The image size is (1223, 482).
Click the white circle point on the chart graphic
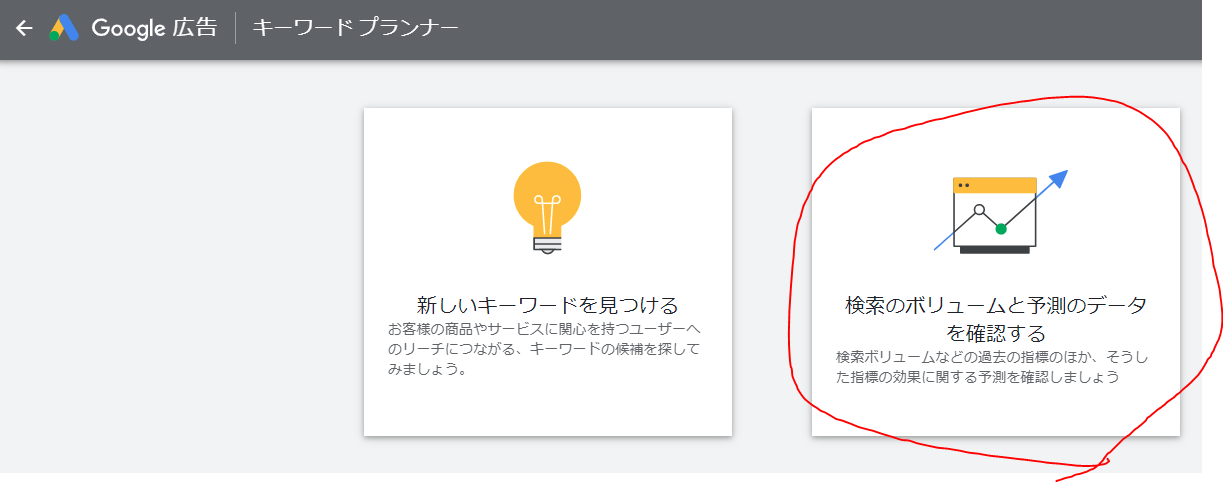point(979,210)
